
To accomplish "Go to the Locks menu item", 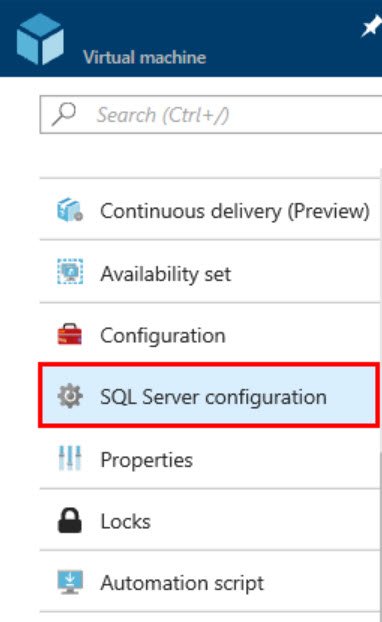I will [x=209, y=520].
